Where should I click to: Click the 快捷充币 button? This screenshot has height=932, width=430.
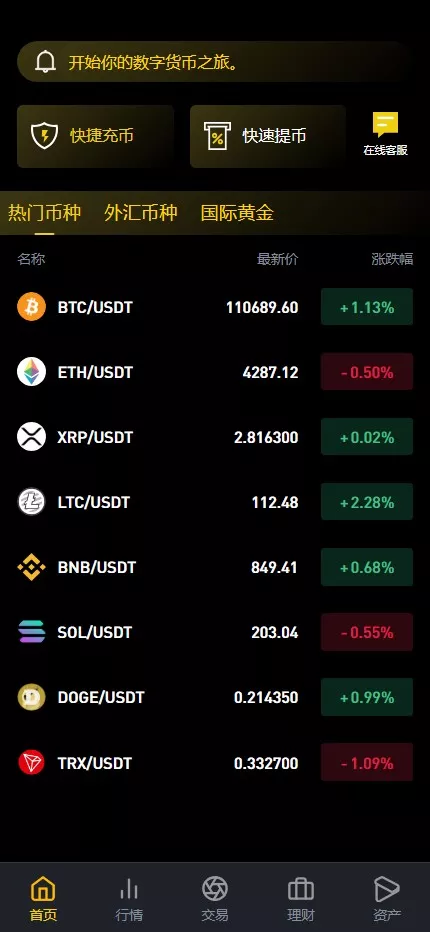(x=95, y=136)
